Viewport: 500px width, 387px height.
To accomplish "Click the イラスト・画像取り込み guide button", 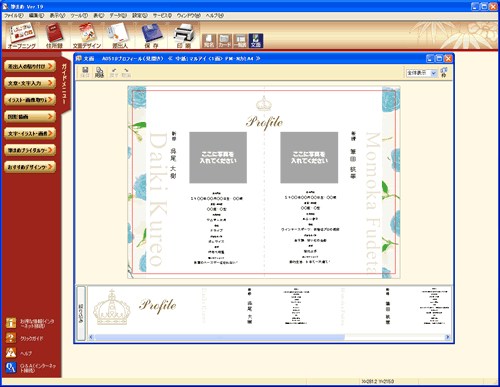I will (30, 100).
